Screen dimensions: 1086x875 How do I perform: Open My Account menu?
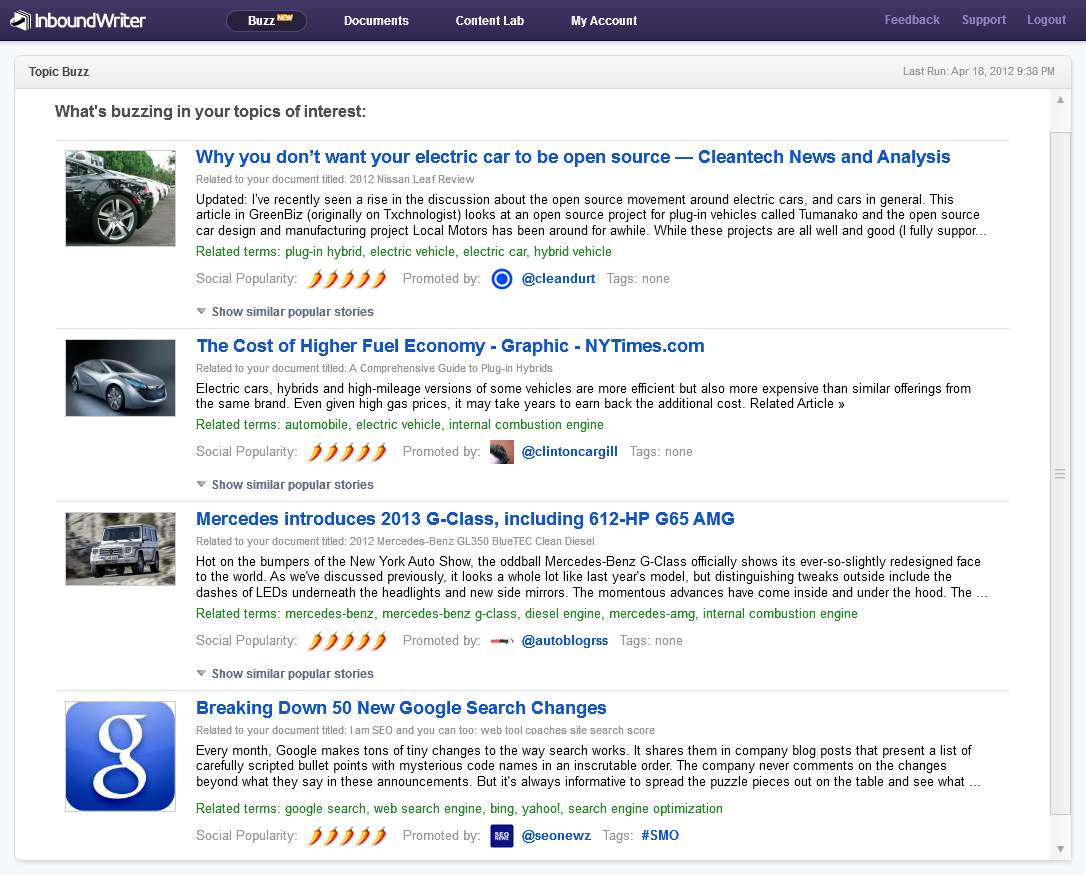click(604, 21)
